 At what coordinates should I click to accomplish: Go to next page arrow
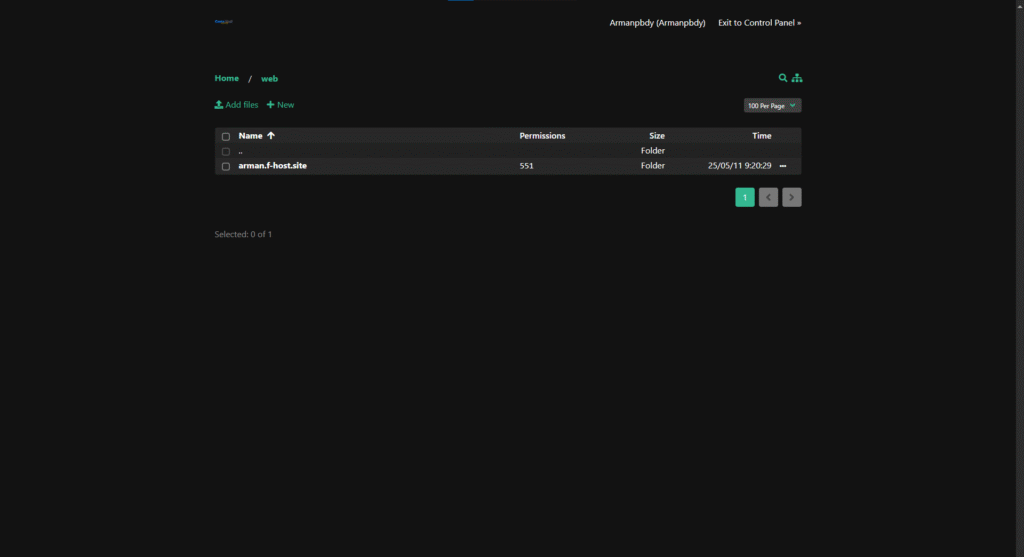(x=791, y=198)
